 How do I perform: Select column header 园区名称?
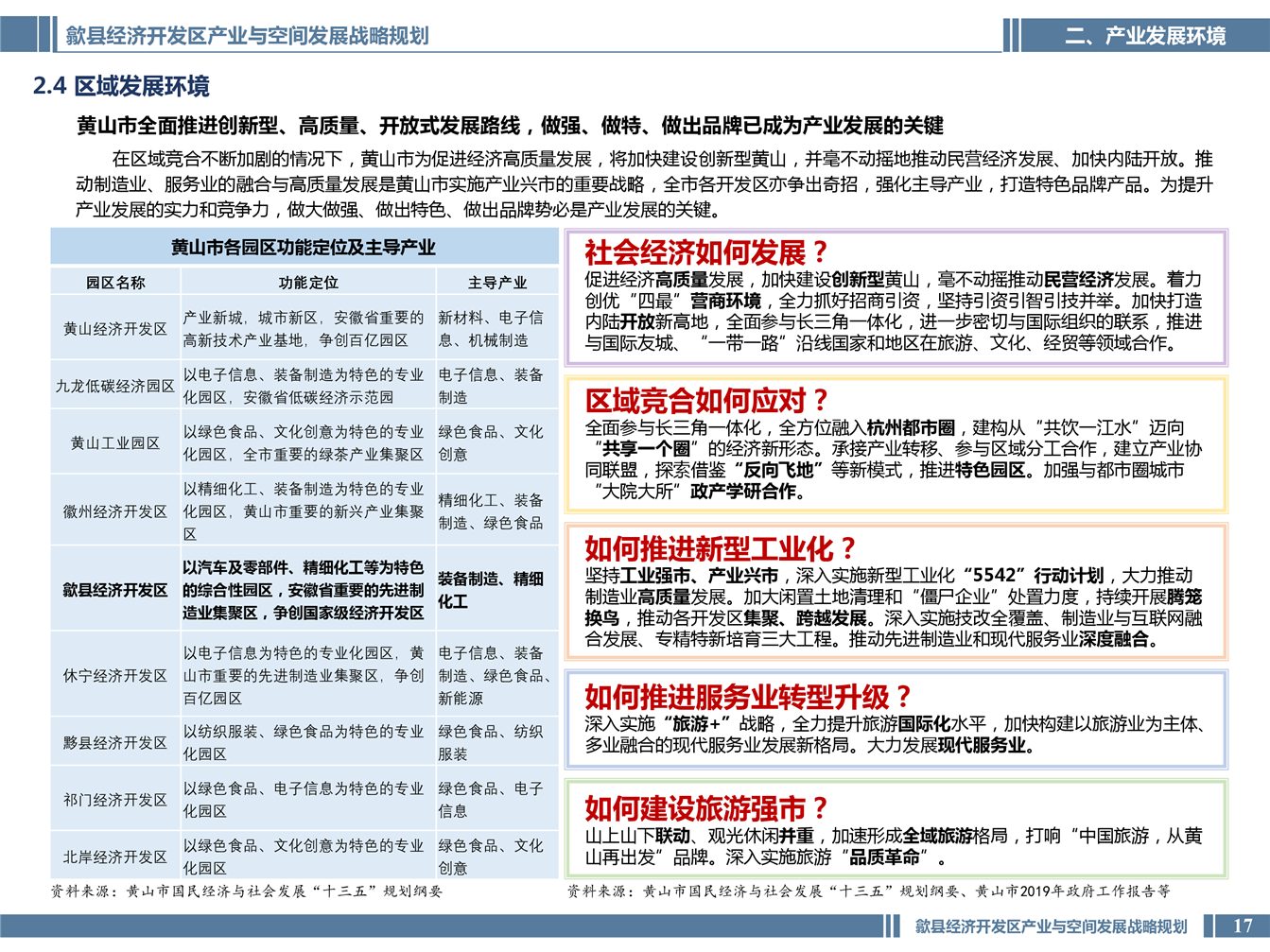click(x=115, y=283)
